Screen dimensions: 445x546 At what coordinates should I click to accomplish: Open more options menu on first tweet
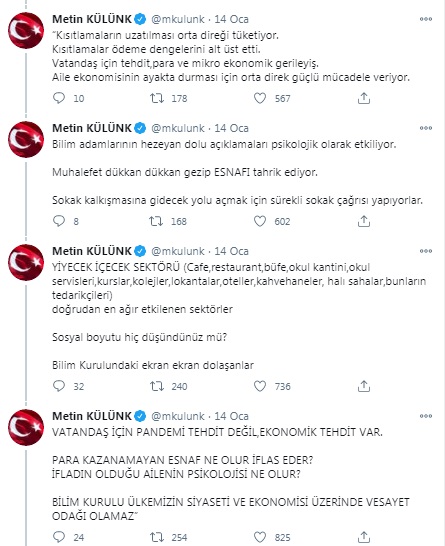(426, 19)
